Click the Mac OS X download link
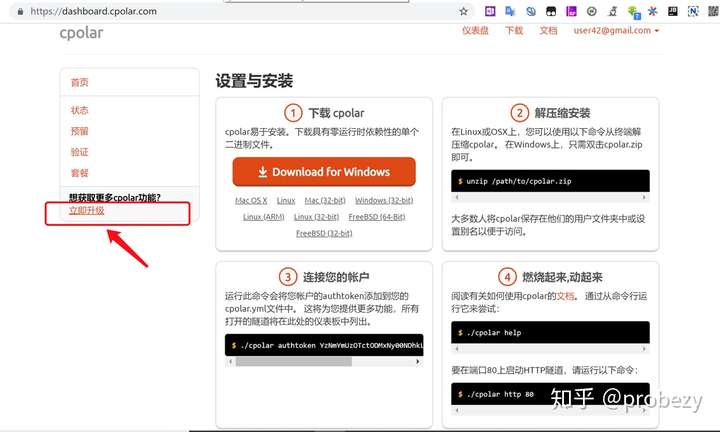This screenshot has width=720, height=432. point(251,201)
